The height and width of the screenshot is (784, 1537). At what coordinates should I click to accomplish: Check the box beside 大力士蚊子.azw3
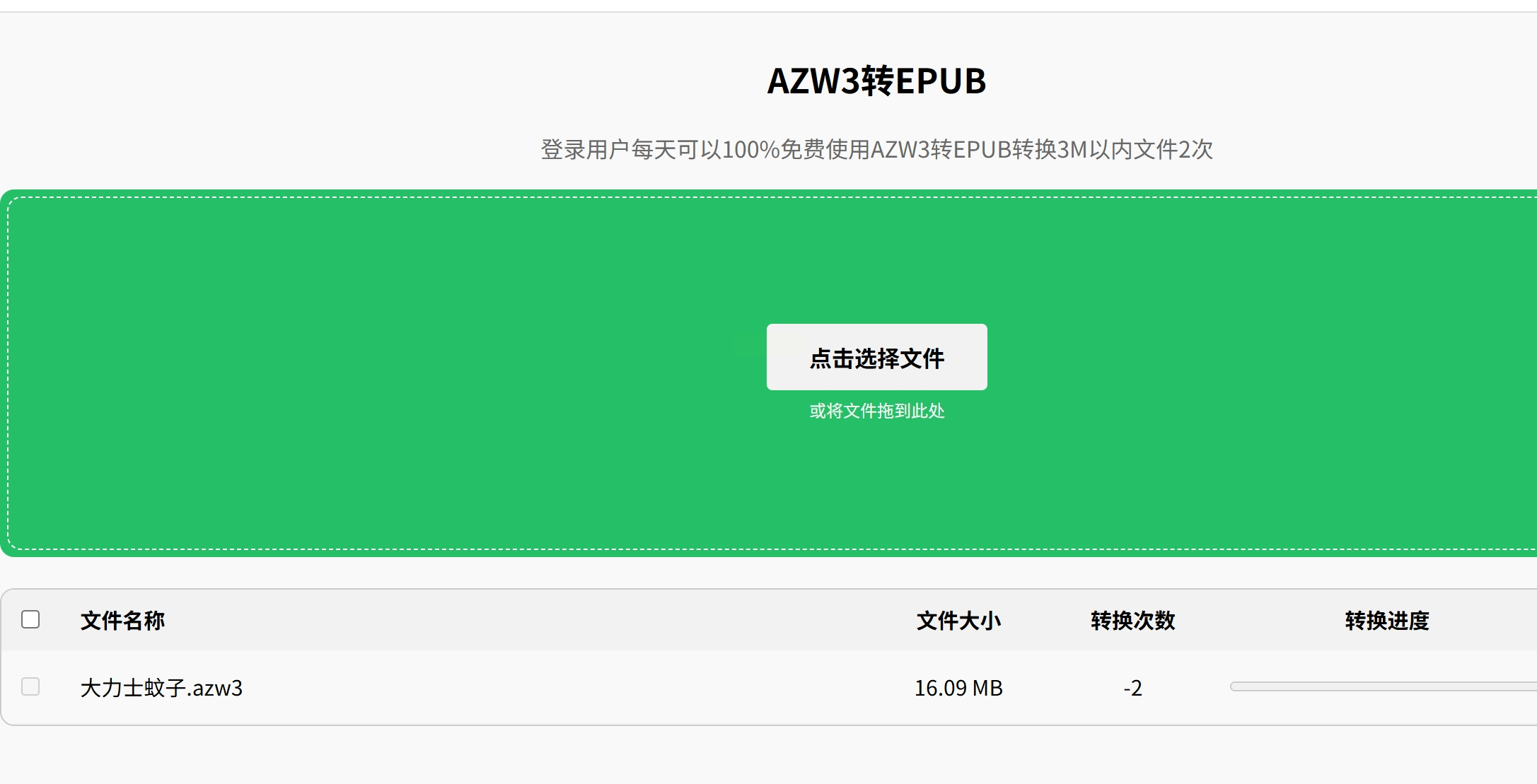coord(30,686)
